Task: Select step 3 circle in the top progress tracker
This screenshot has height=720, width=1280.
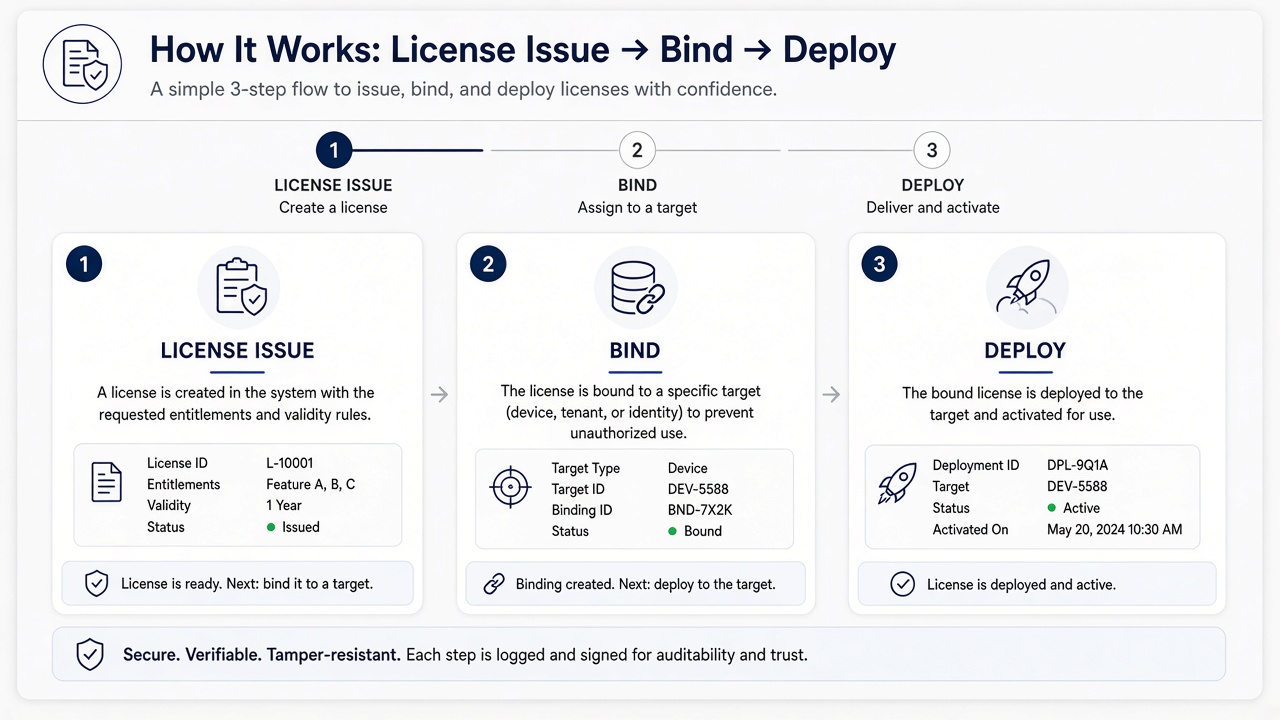Action: pos(932,151)
